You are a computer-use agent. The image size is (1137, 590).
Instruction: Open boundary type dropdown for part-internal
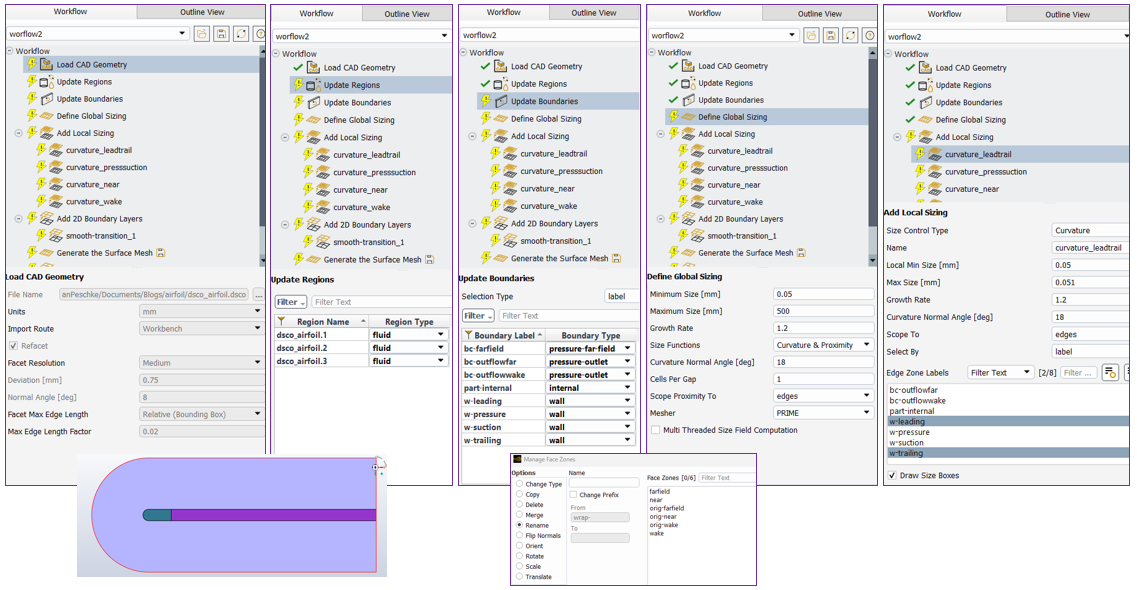(590, 388)
